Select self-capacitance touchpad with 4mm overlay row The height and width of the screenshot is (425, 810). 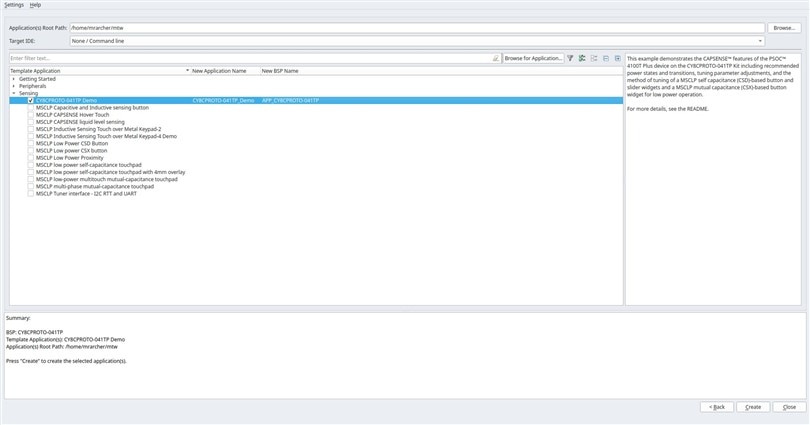(111, 172)
